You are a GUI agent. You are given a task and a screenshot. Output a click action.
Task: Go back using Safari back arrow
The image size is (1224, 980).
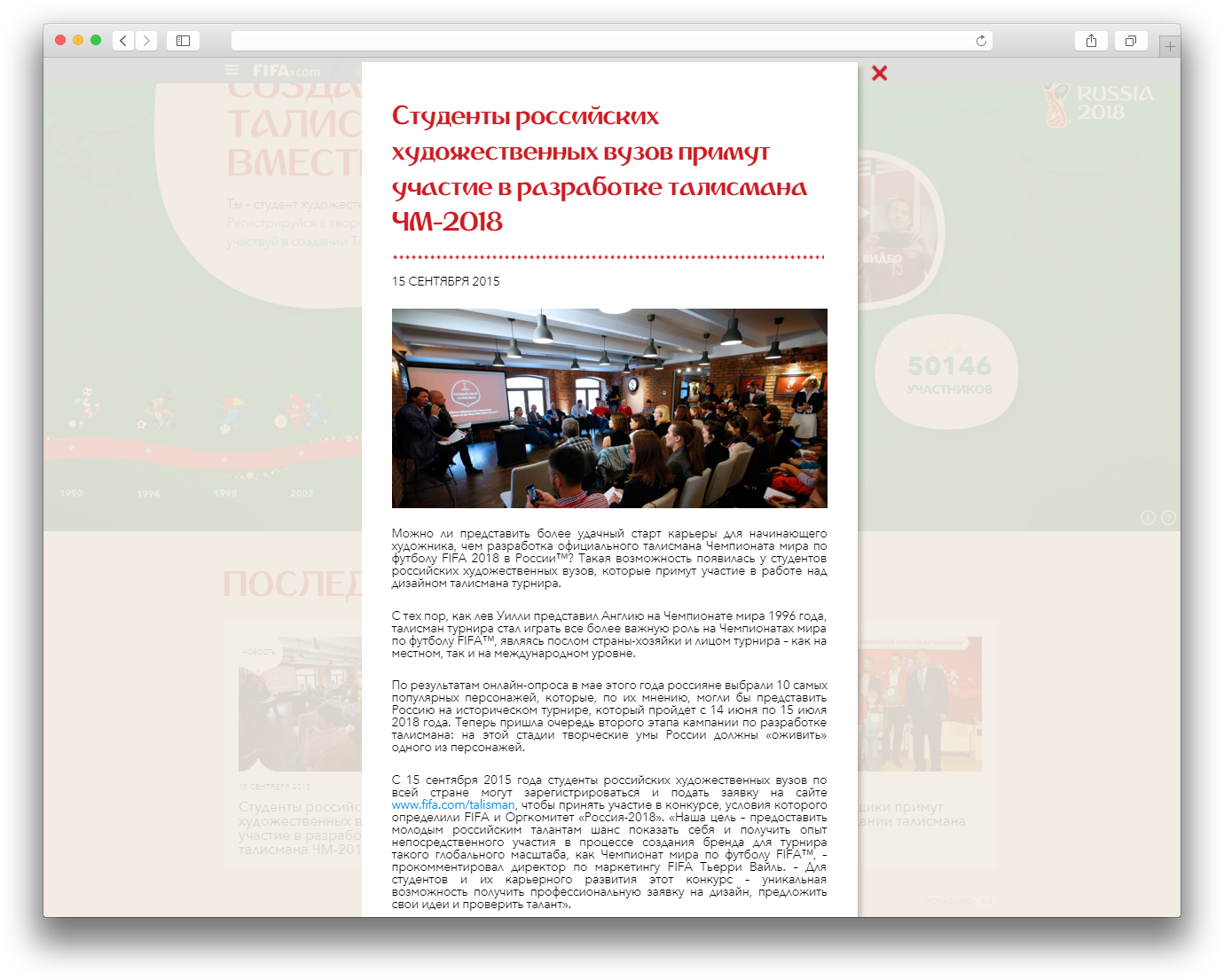123,41
